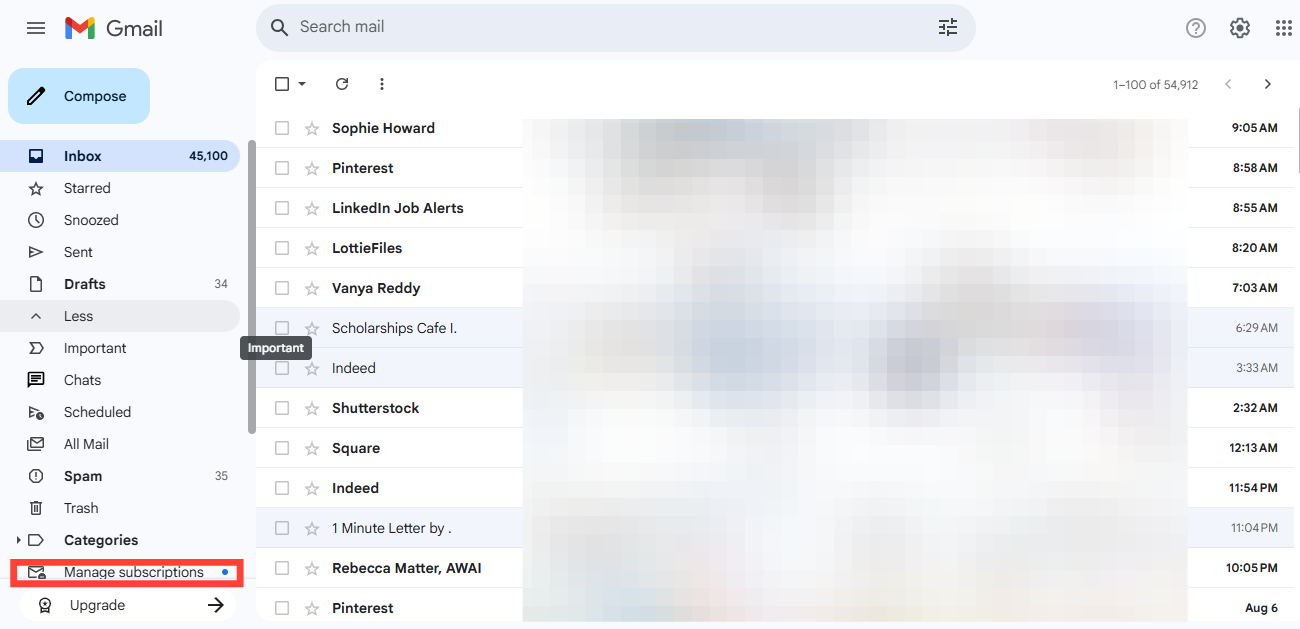Viewport: 1300px width, 629px height.
Task: Expand the Categories label group
Action: coord(18,540)
